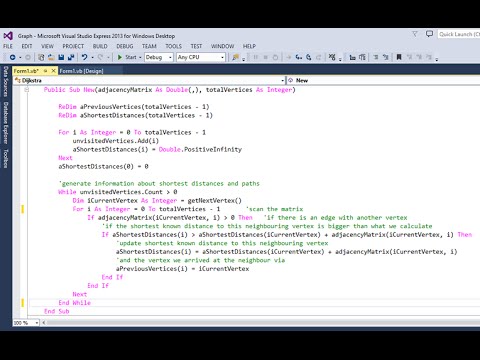Click the Hex display toolbar icon
The image size is (480, 360).
pos(332,57)
